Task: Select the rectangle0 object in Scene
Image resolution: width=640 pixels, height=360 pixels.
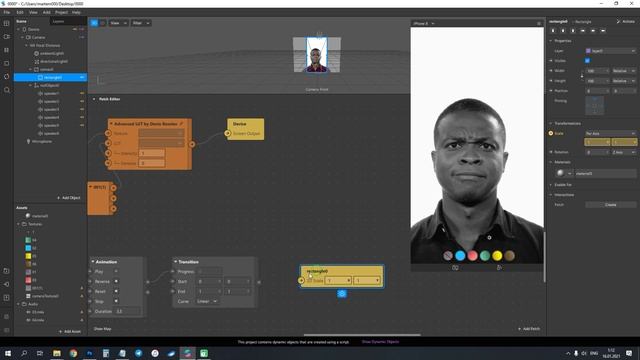Action: 50,77
